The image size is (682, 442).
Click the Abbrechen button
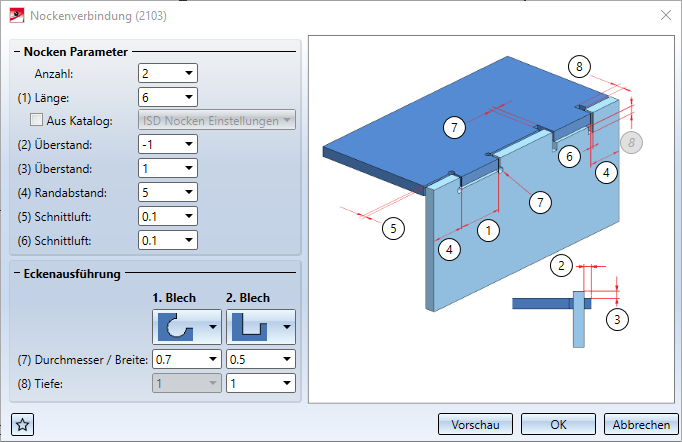(641, 424)
